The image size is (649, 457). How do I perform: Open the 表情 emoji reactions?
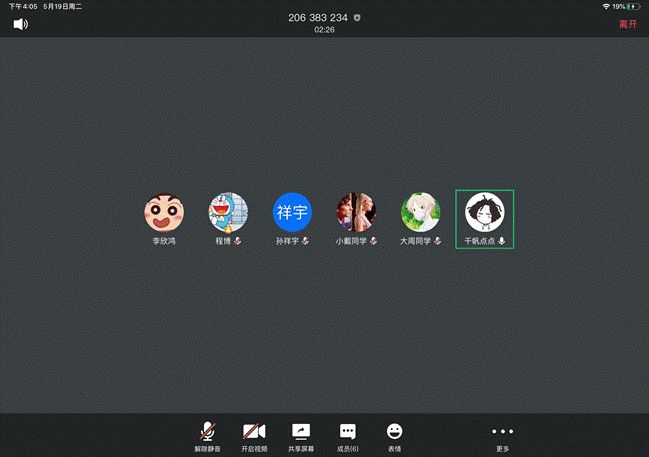pyautogui.click(x=395, y=436)
